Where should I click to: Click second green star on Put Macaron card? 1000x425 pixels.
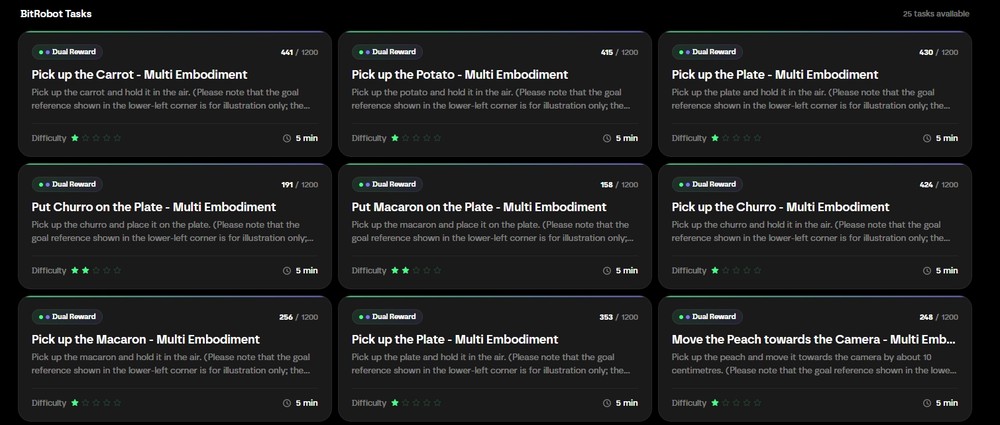[406, 271]
